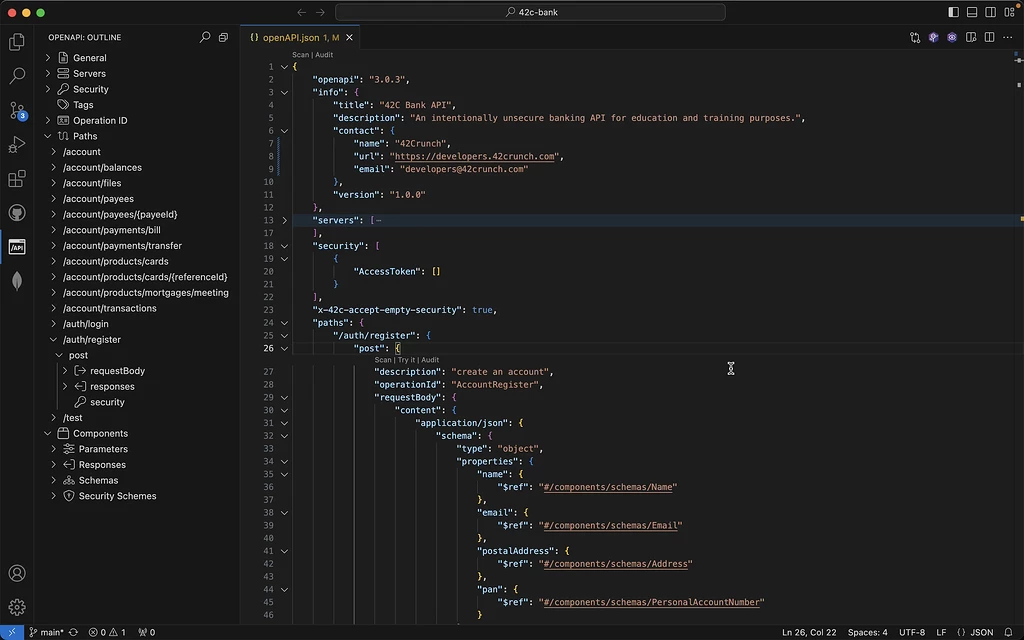Expand the General outline section
The image size is (1024, 640).
(x=48, y=57)
